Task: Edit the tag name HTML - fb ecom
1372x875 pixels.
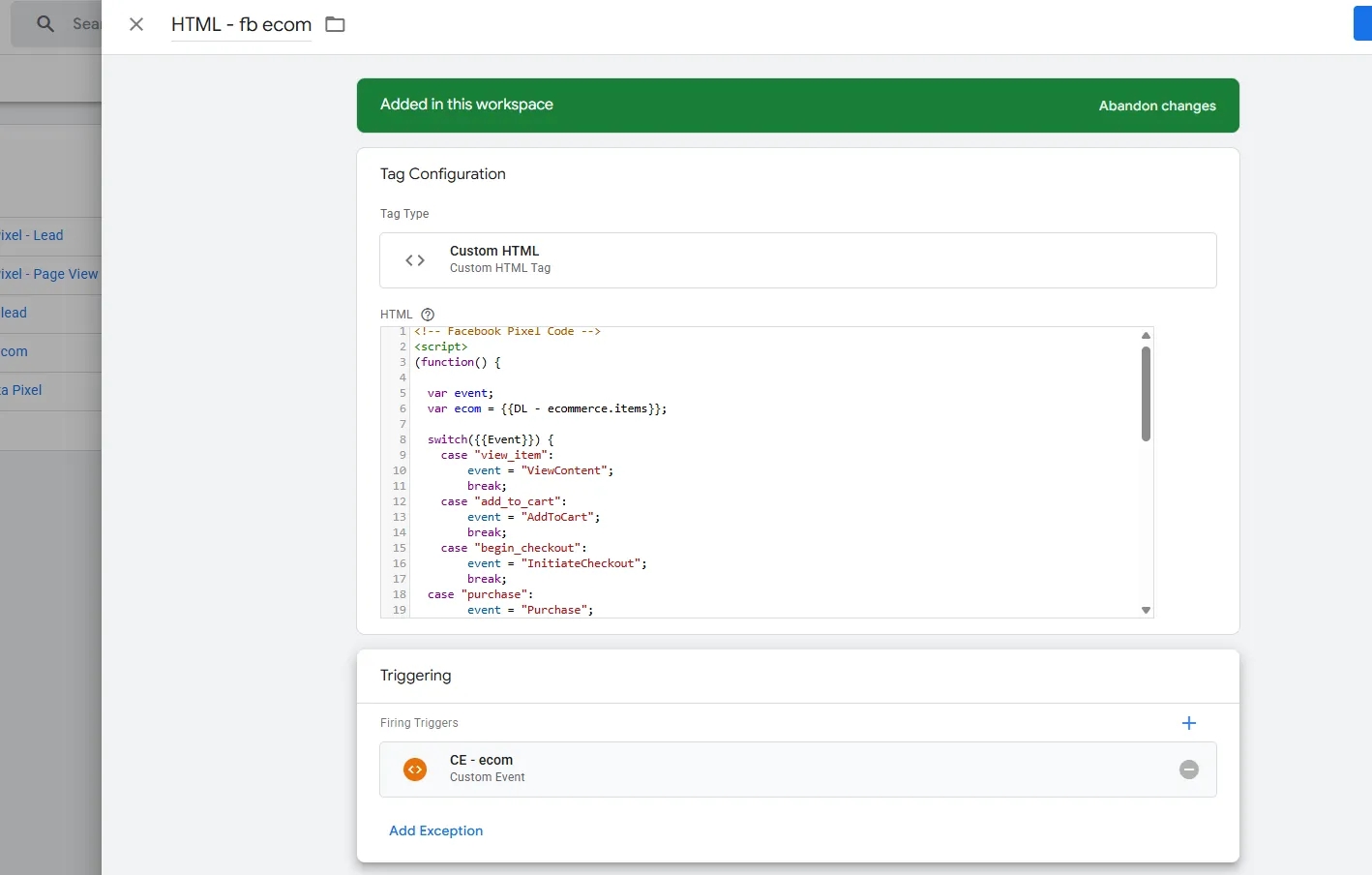Action: (241, 24)
